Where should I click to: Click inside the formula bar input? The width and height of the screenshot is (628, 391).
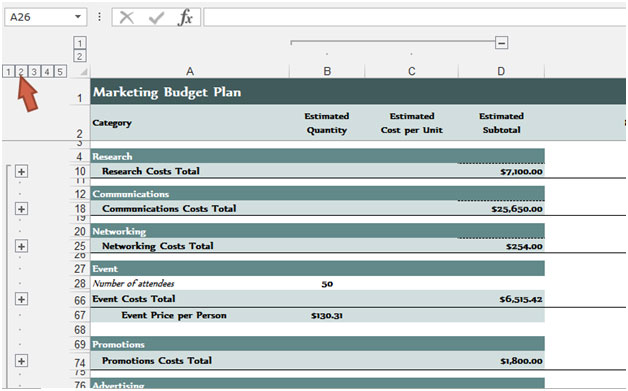(x=415, y=17)
